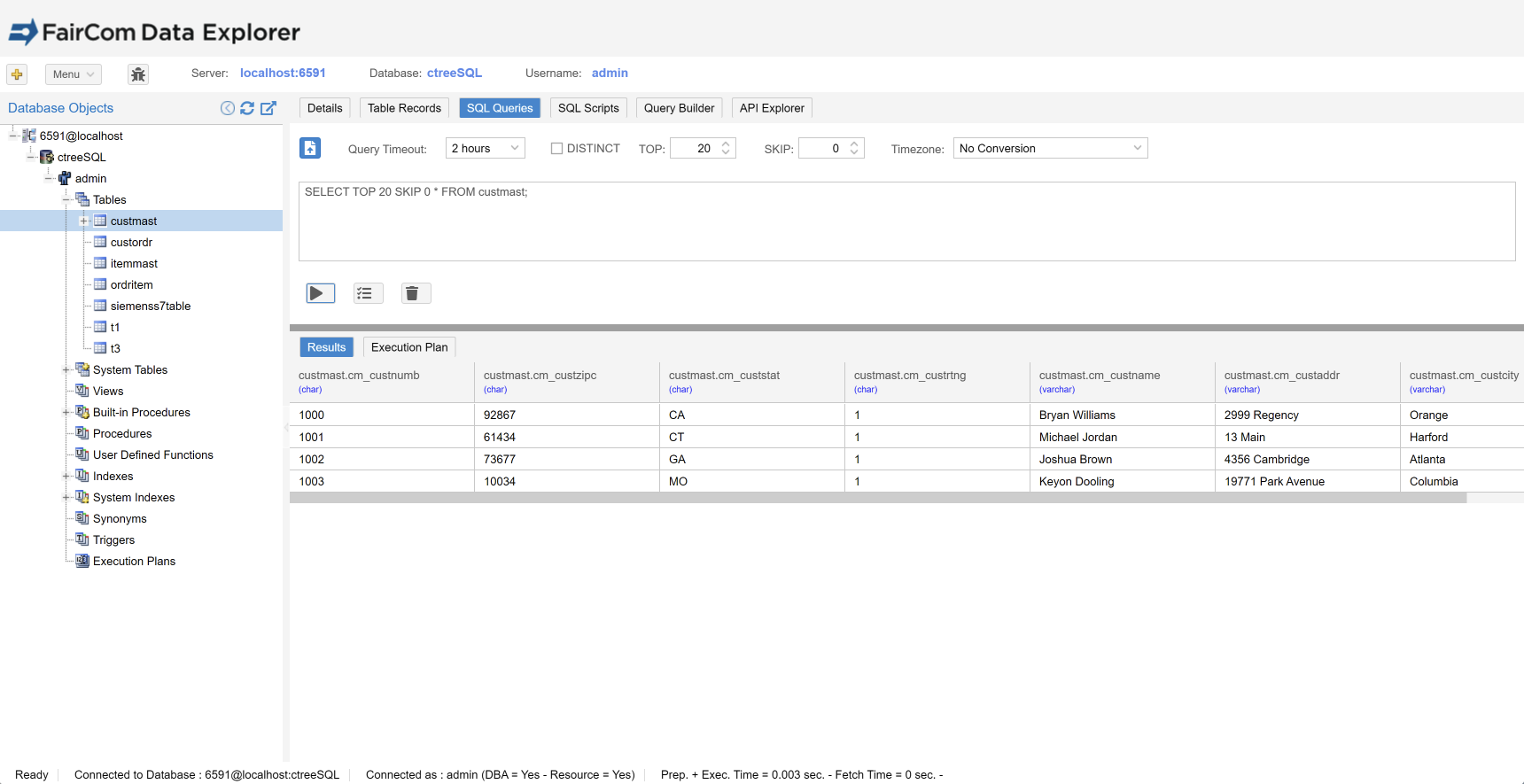Select the siemenss7table tree item
1524x784 pixels.
(x=151, y=306)
